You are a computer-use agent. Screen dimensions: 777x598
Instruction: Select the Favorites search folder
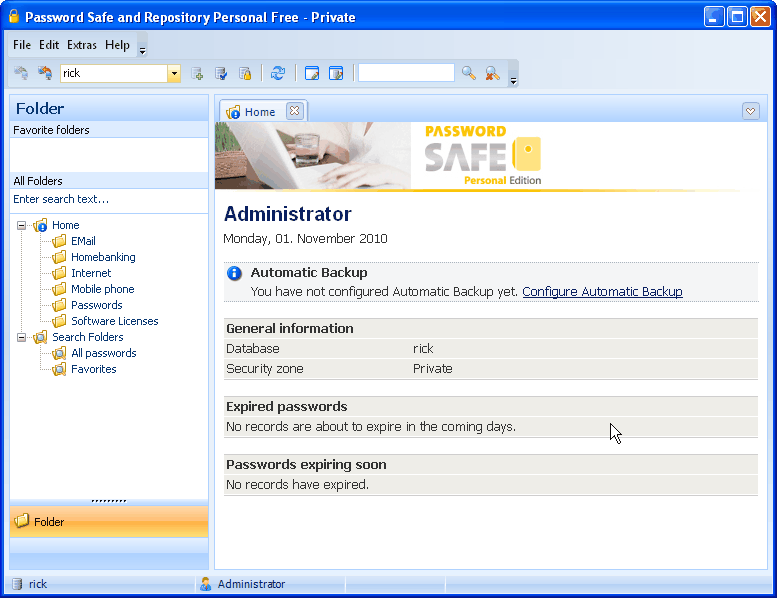[94, 369]
